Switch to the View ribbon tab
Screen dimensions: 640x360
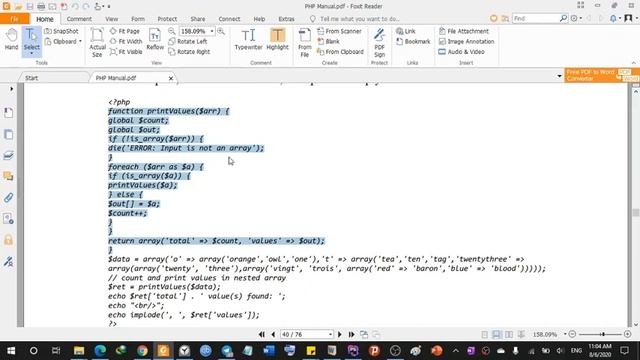pyautogui.click(x=111, y=19)
